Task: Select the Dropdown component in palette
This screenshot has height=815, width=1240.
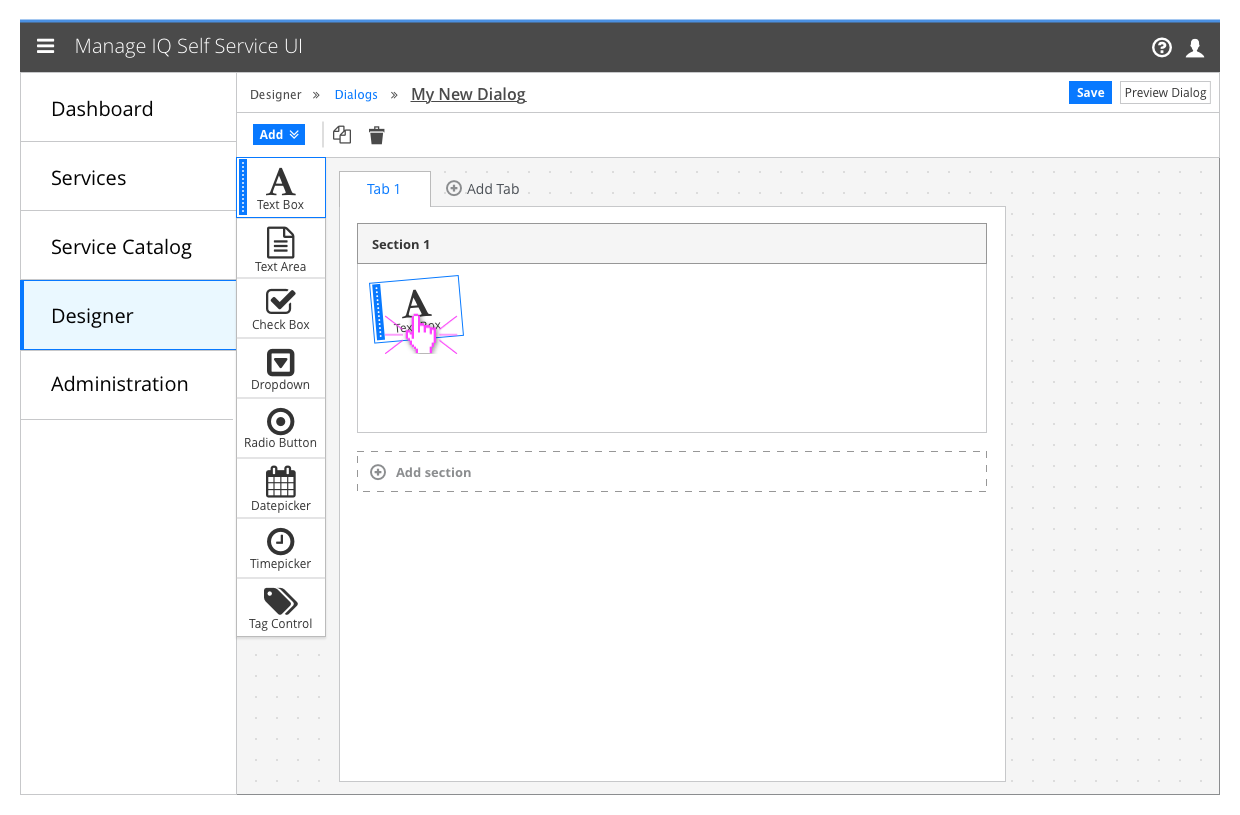Action: [281, 369]
